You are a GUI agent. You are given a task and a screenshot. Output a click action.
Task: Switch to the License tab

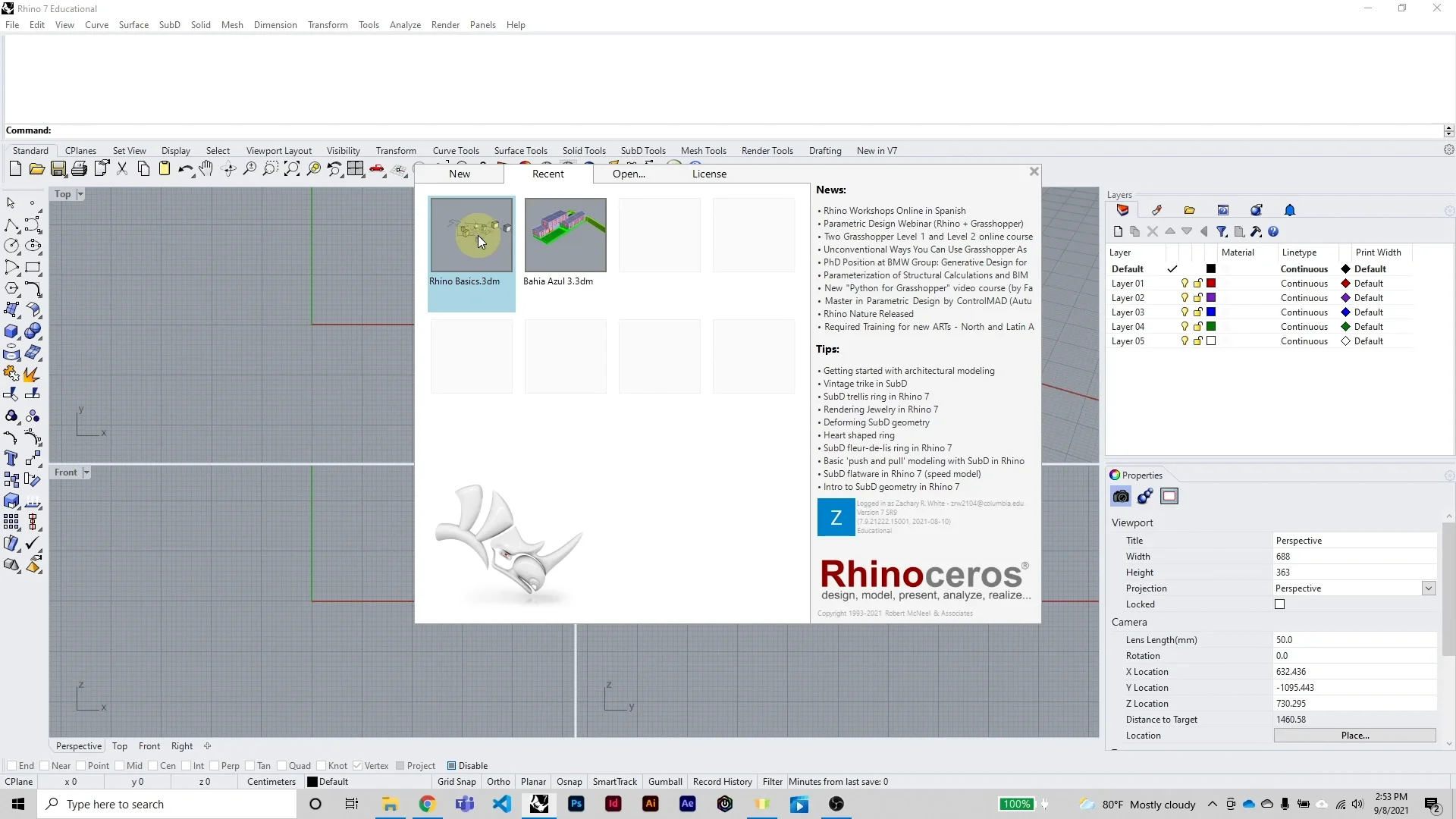[x=709, y=174]
